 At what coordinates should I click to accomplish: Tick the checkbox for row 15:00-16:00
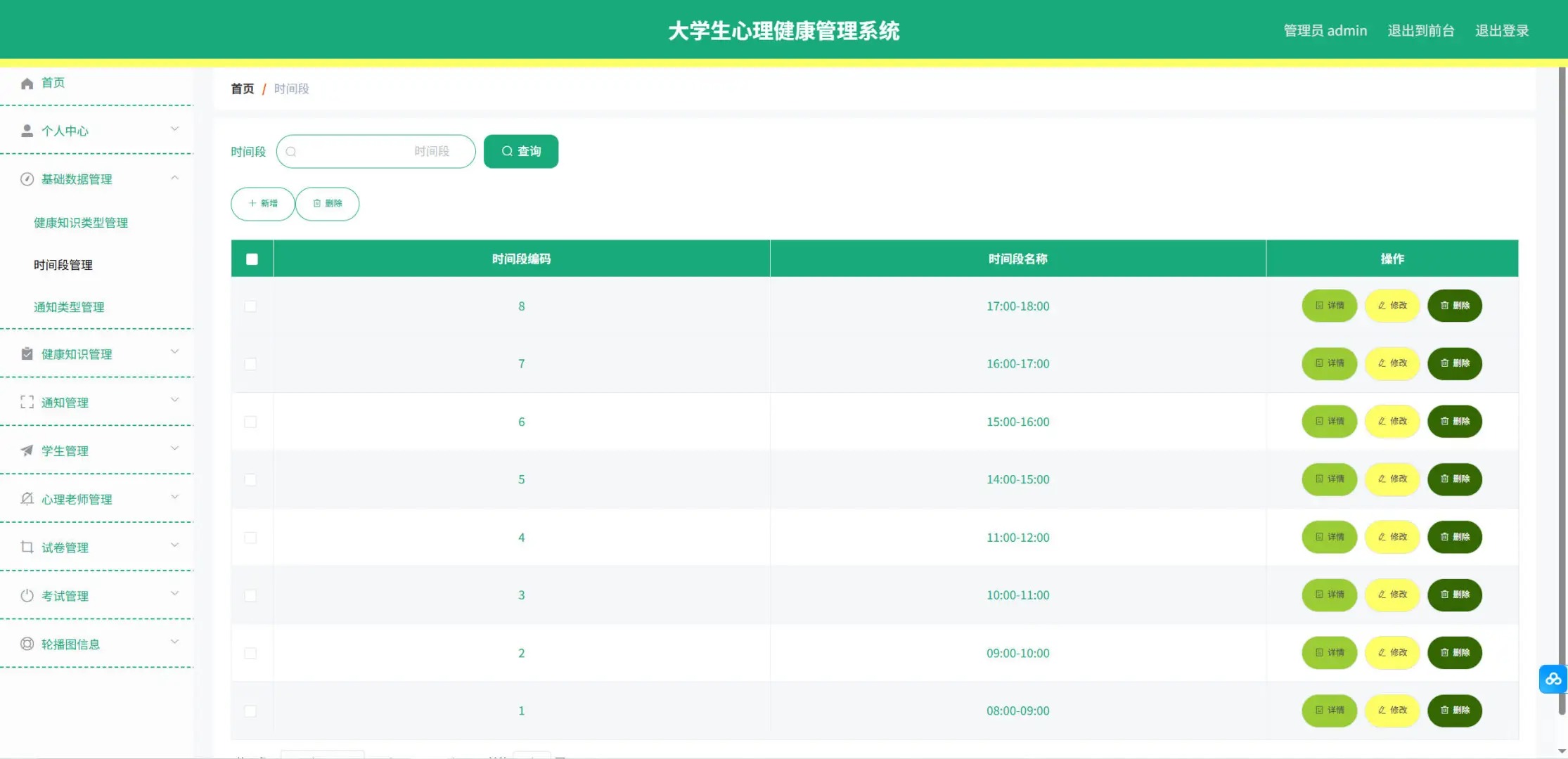pyautogui.click(x=250, y=422)
